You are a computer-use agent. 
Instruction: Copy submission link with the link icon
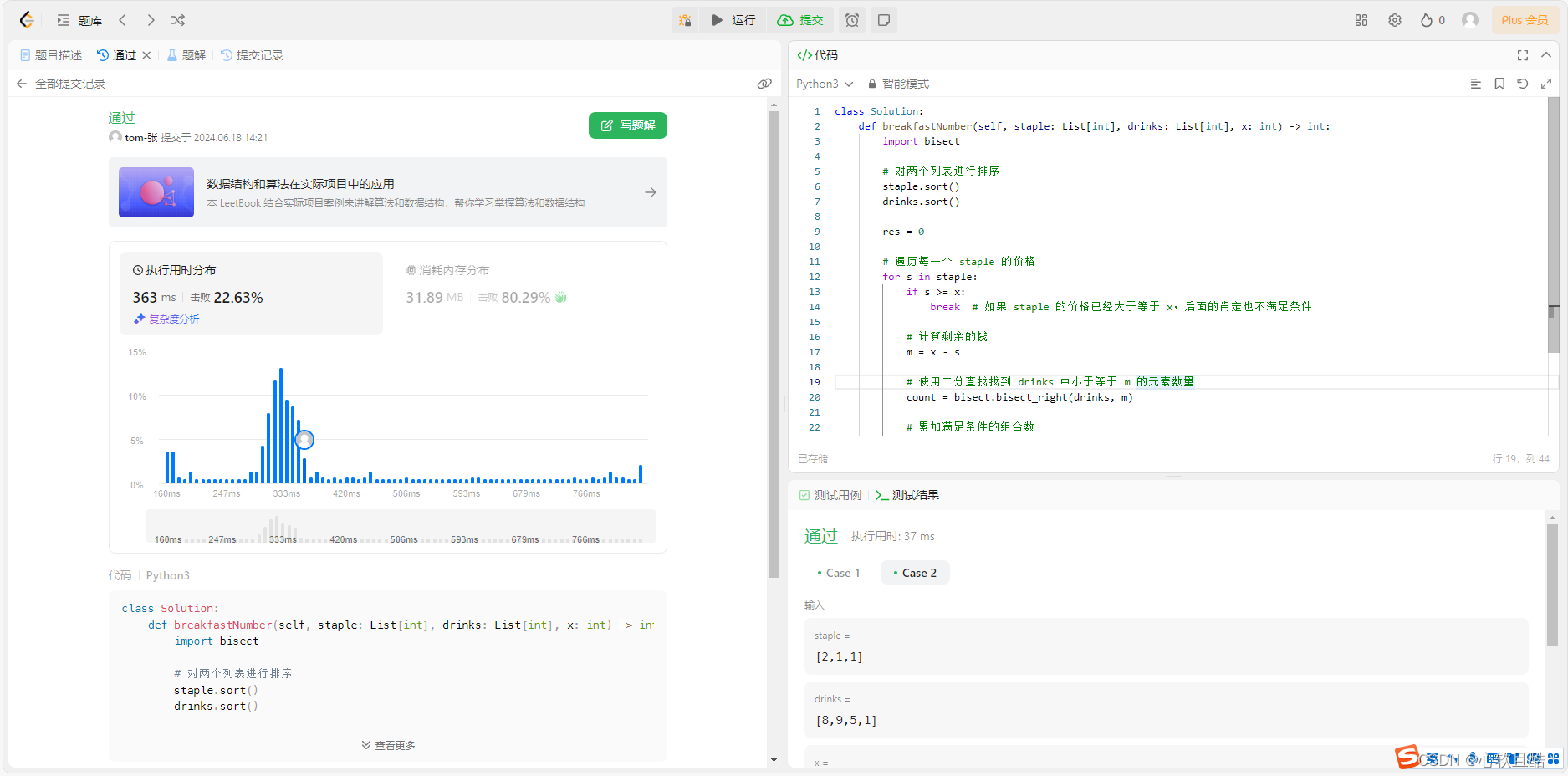click(x=764, y=83)
